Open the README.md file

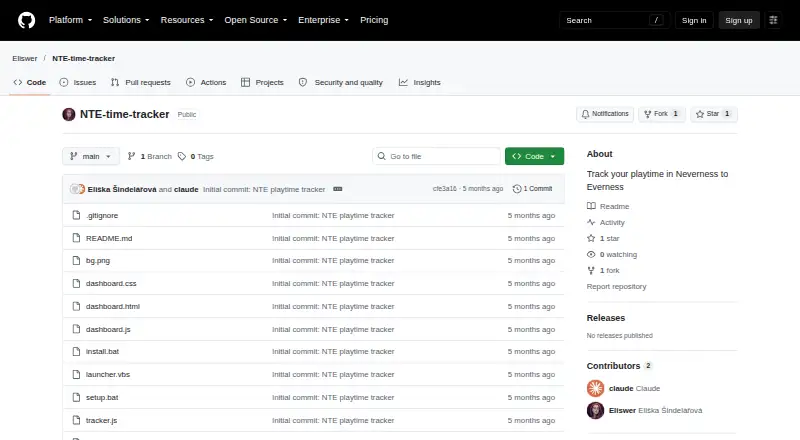[109, 238]
